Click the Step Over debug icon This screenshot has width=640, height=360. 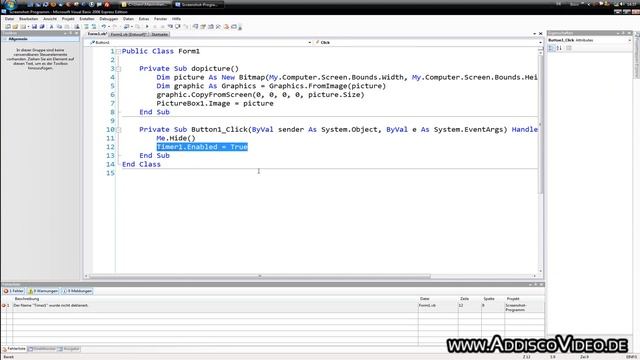pyautogui.click(x=178, y=27)
